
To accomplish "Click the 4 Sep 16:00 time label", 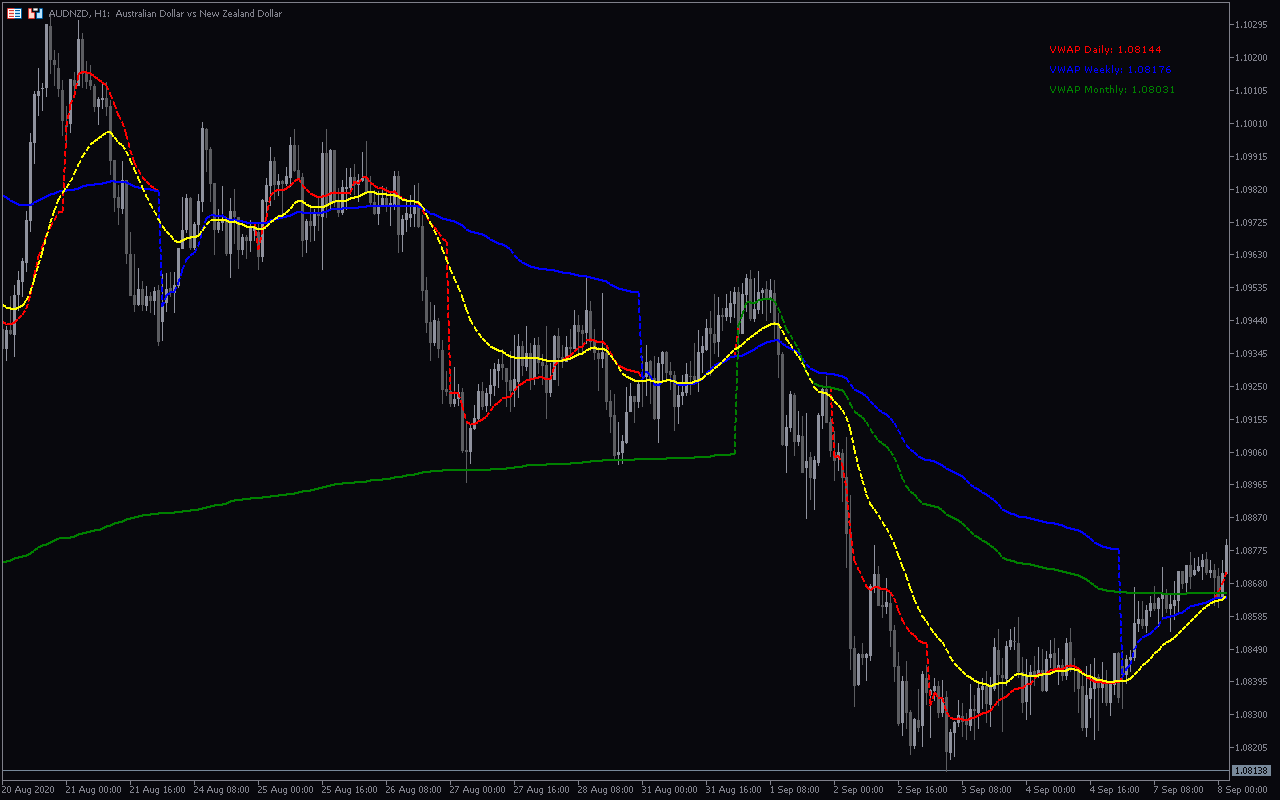I will click(x=1117, y=790).
